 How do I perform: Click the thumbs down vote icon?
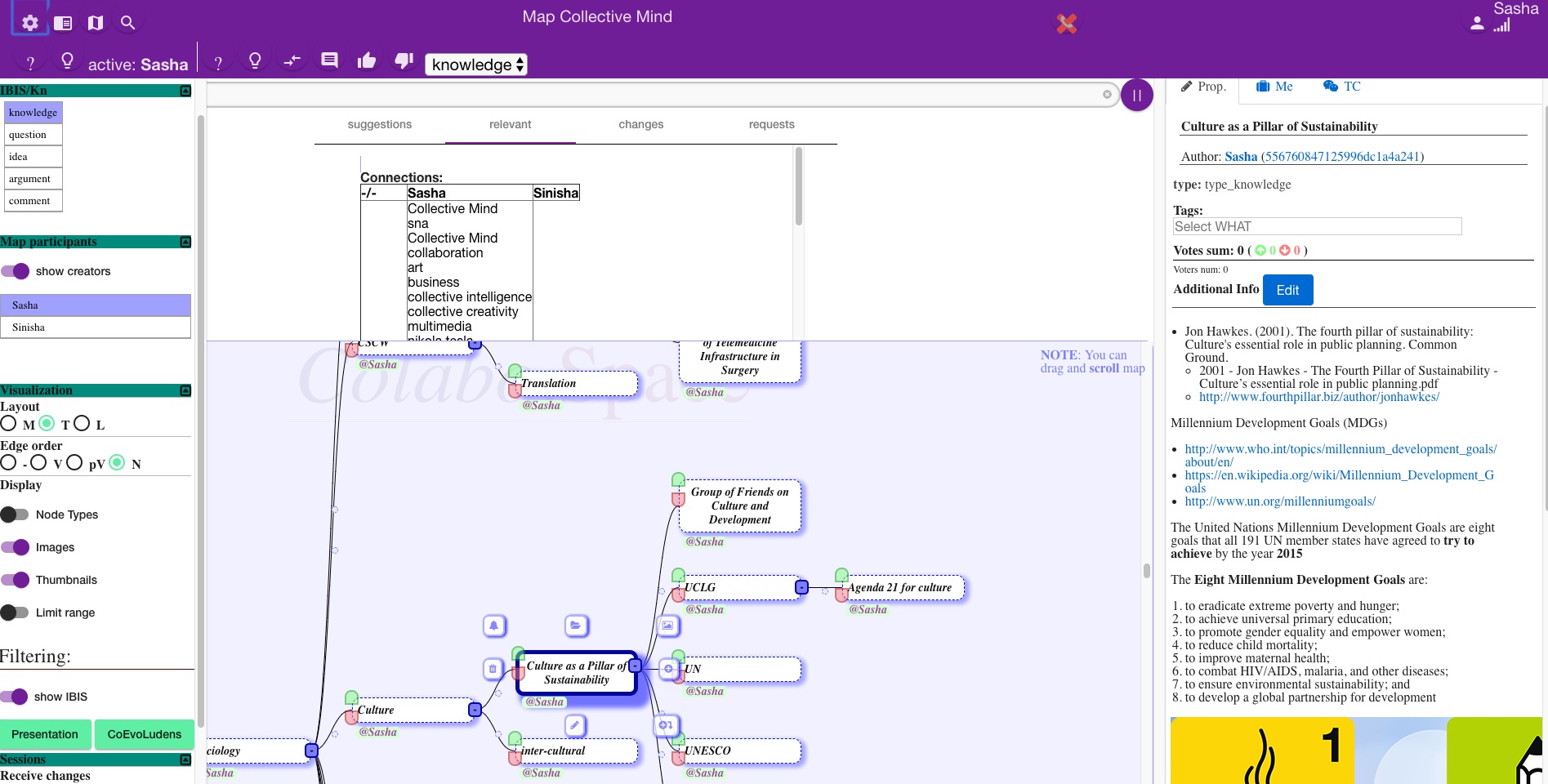tap(404, 60)
